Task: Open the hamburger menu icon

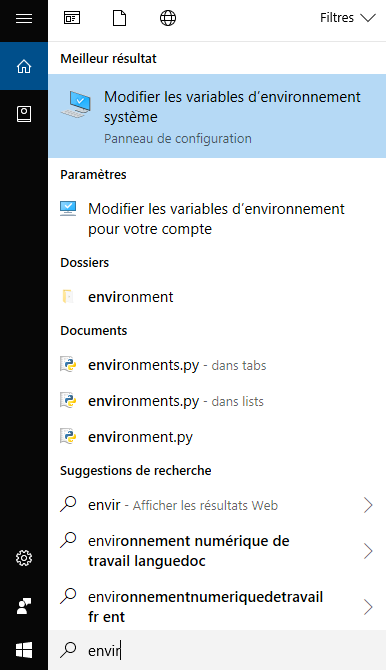Action: [24, 18]
